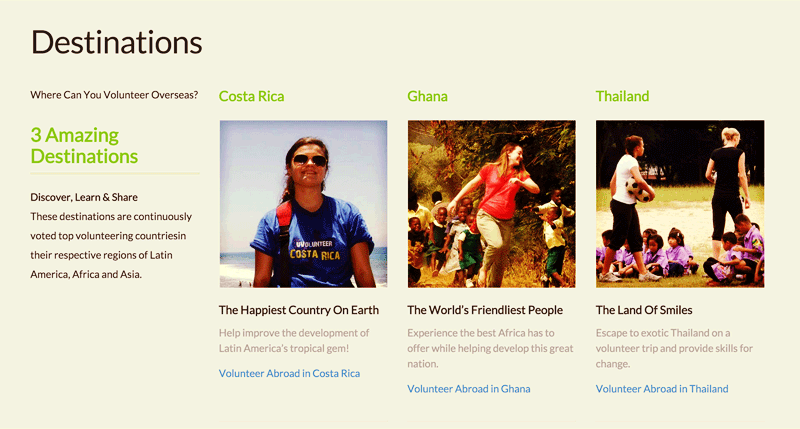The height and width of the screenshot is (429, 800).
Task: Click the Discover, Learn & Share subheading
Action: pyautogui.click(x=84, y=197)
